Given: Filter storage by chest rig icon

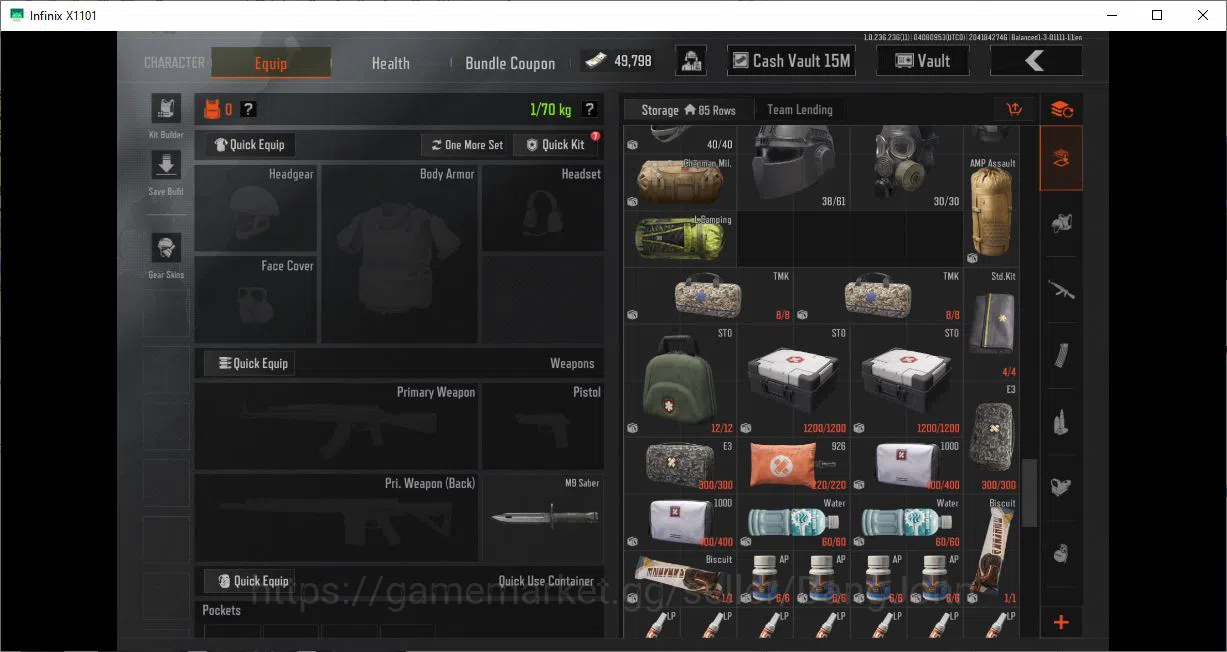Looking at the screenshot, I should [1061, 488].
